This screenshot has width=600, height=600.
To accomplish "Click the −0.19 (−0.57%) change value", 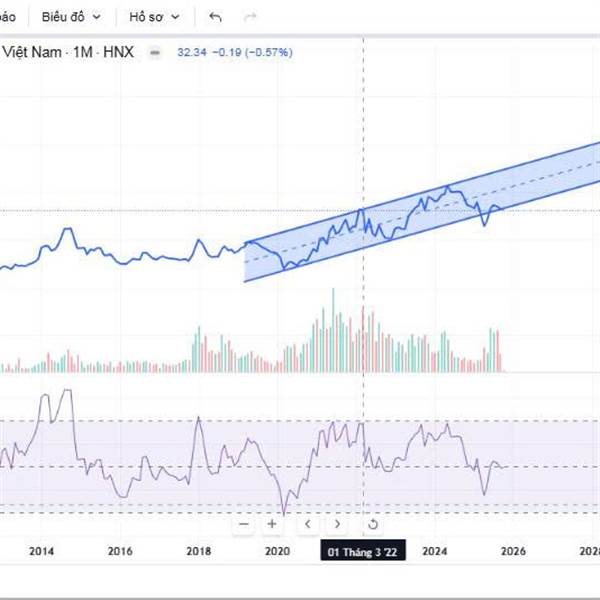I will click(253, 52).
